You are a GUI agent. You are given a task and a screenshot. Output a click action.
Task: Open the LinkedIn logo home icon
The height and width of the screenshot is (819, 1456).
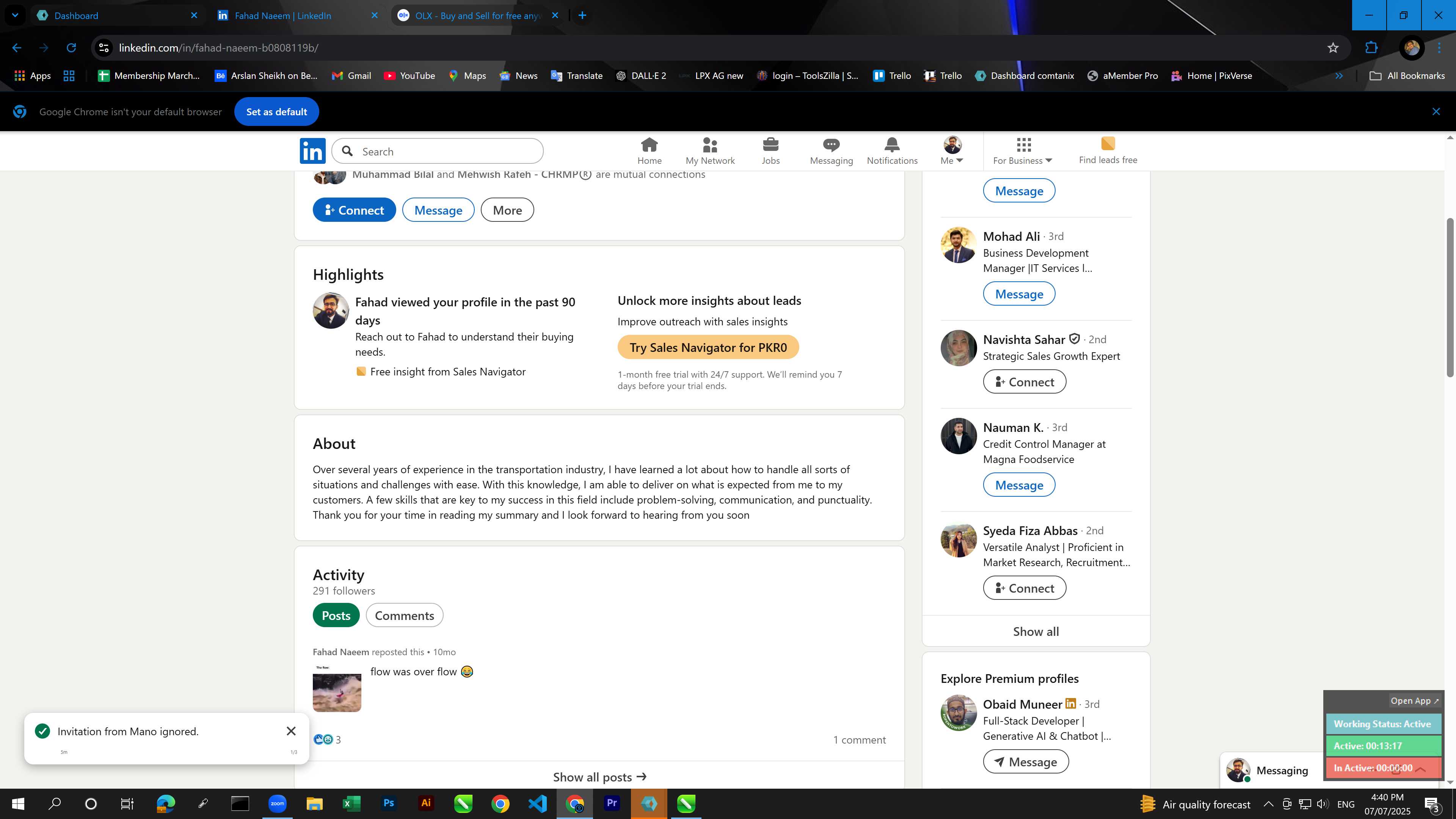(312, 152)
